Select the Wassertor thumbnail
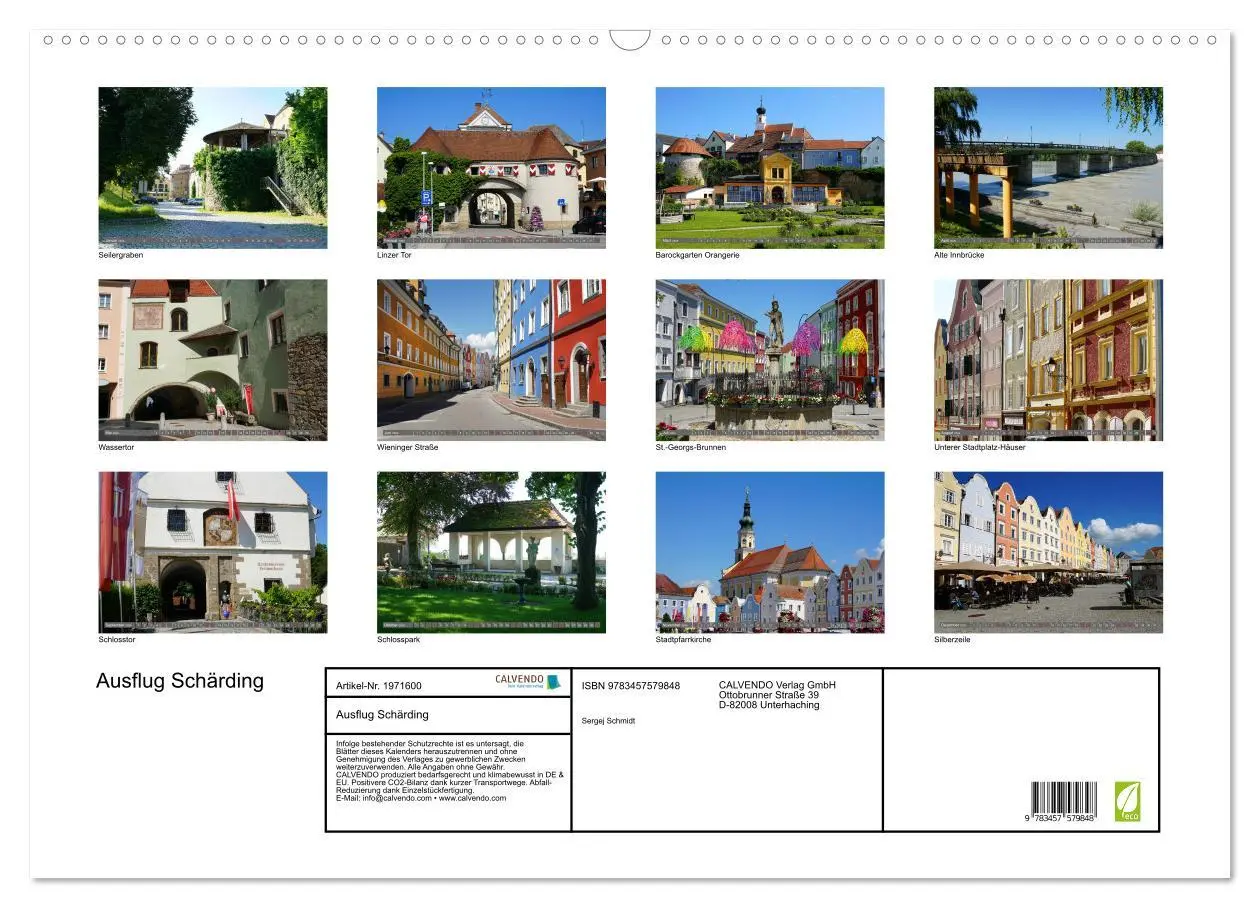The height and width of the screenshot is (908, 1260). tap(212, 359)
